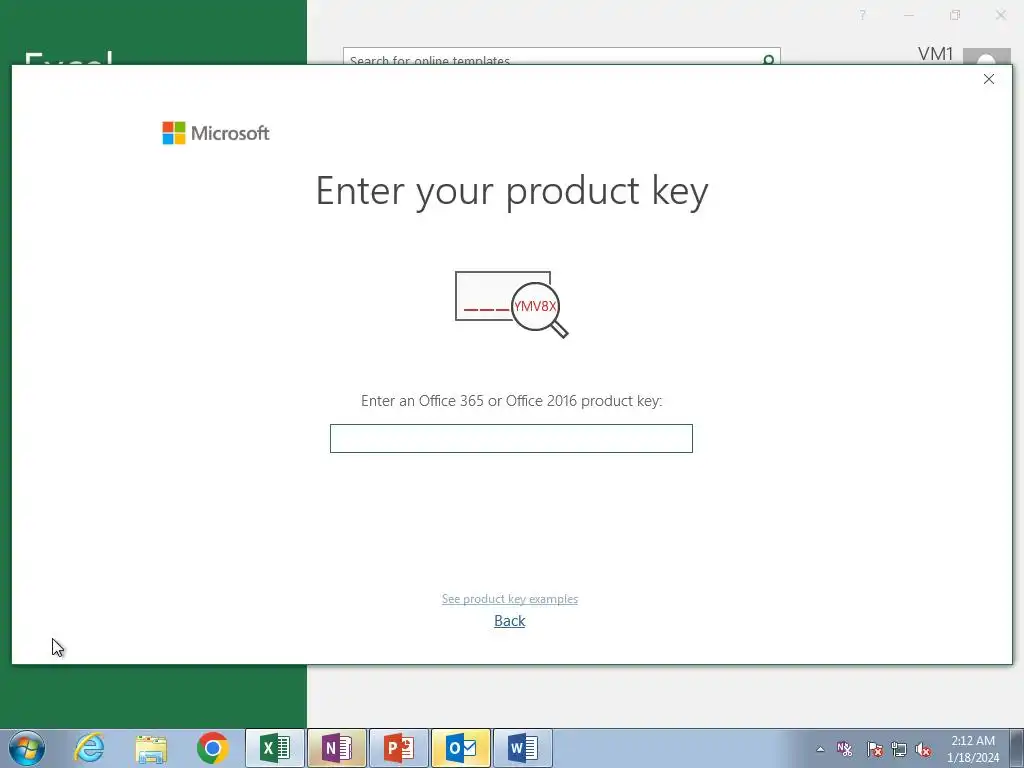Image resolution: width=1024 pixels, height=768 pixels.
Task: Click the Excel window Help question mark
Action: coord(862,15)
